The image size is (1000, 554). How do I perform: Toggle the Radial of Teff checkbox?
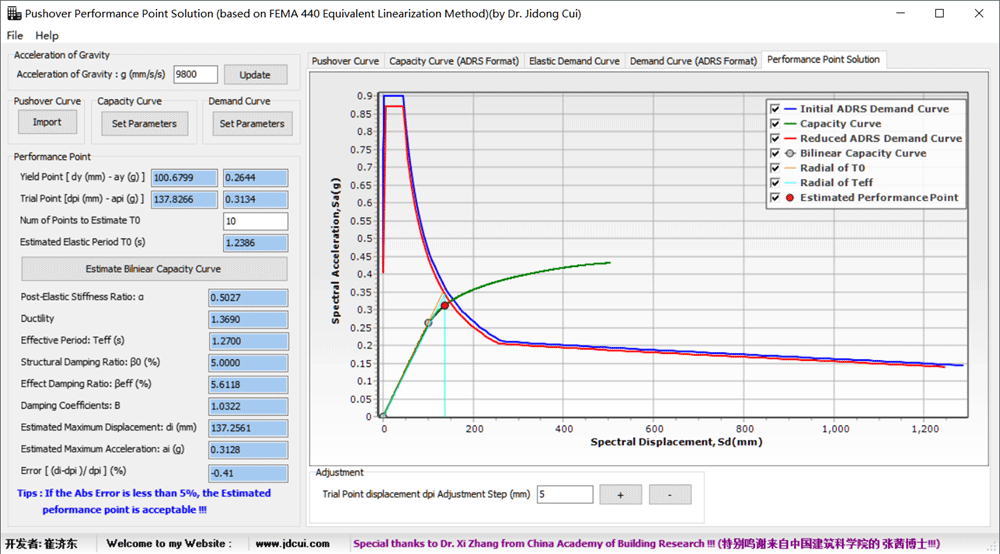pos(775,182)
